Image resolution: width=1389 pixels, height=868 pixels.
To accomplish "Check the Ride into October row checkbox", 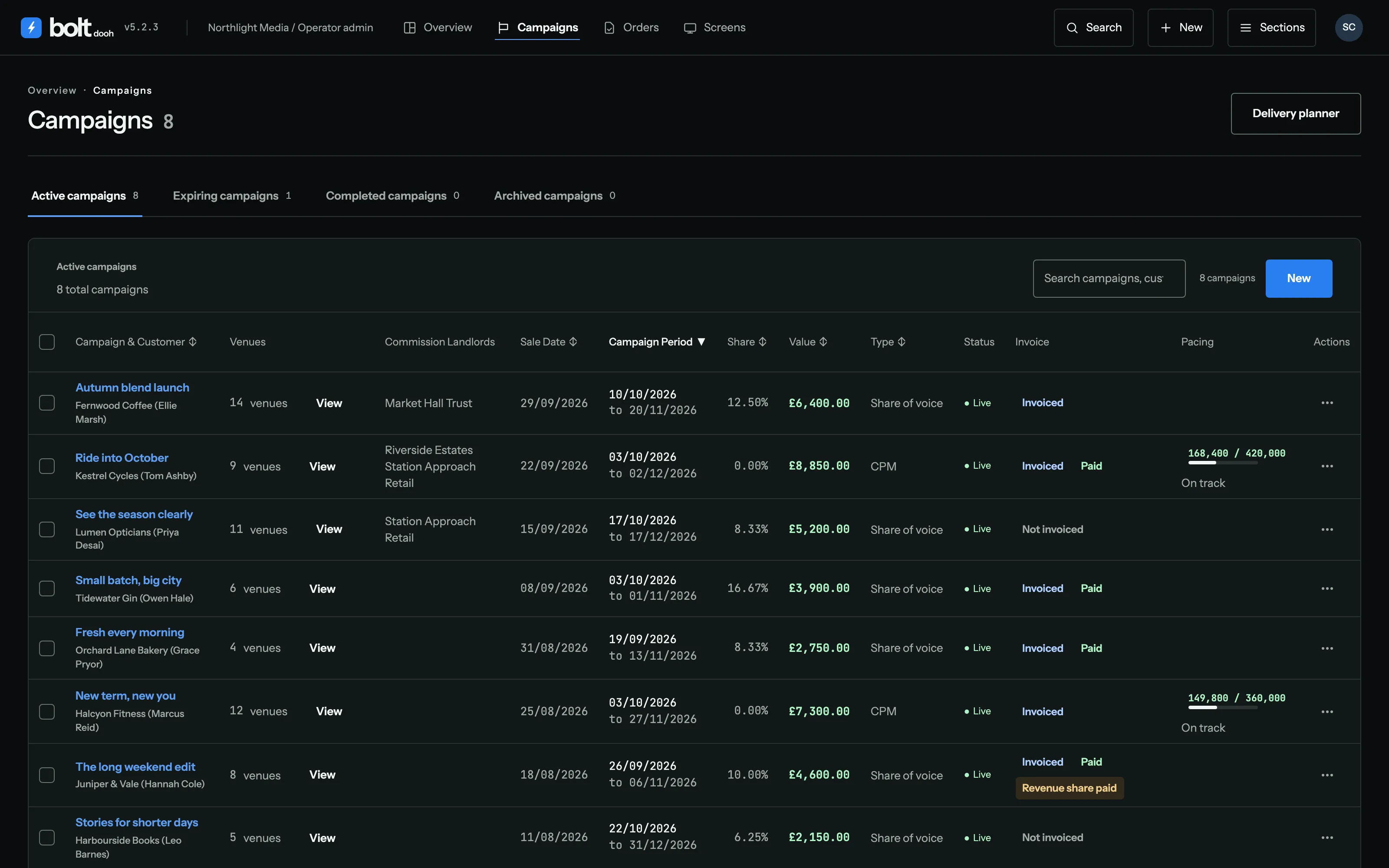I will [47, 466].
